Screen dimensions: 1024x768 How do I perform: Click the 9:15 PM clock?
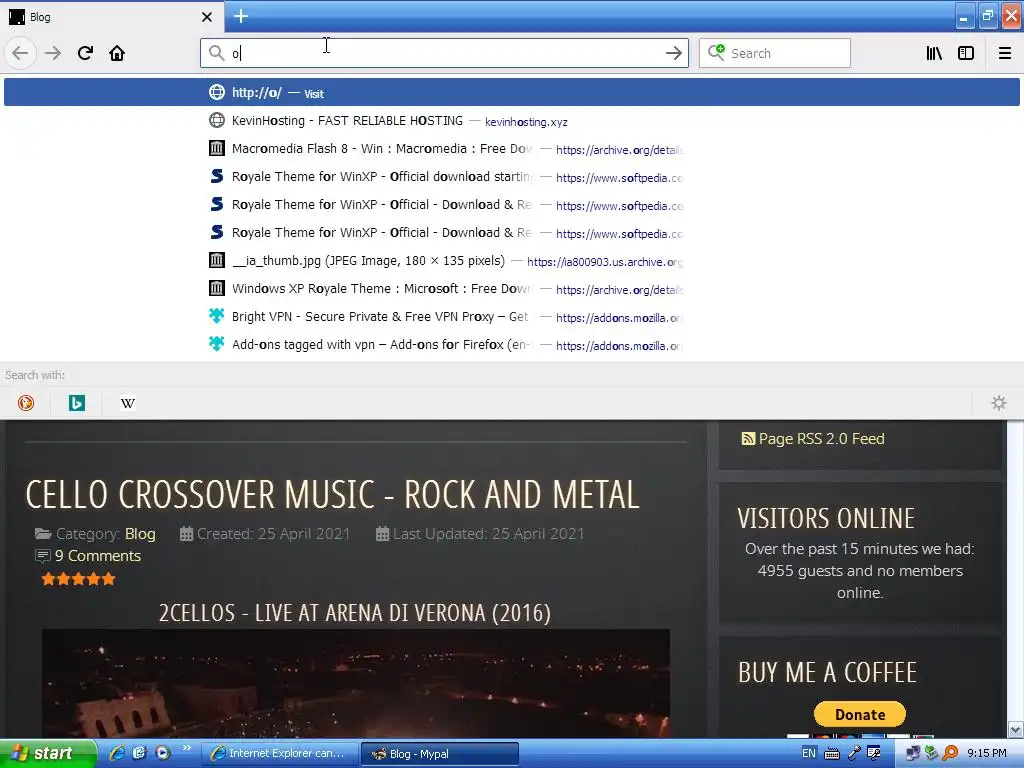pos(987,754)
